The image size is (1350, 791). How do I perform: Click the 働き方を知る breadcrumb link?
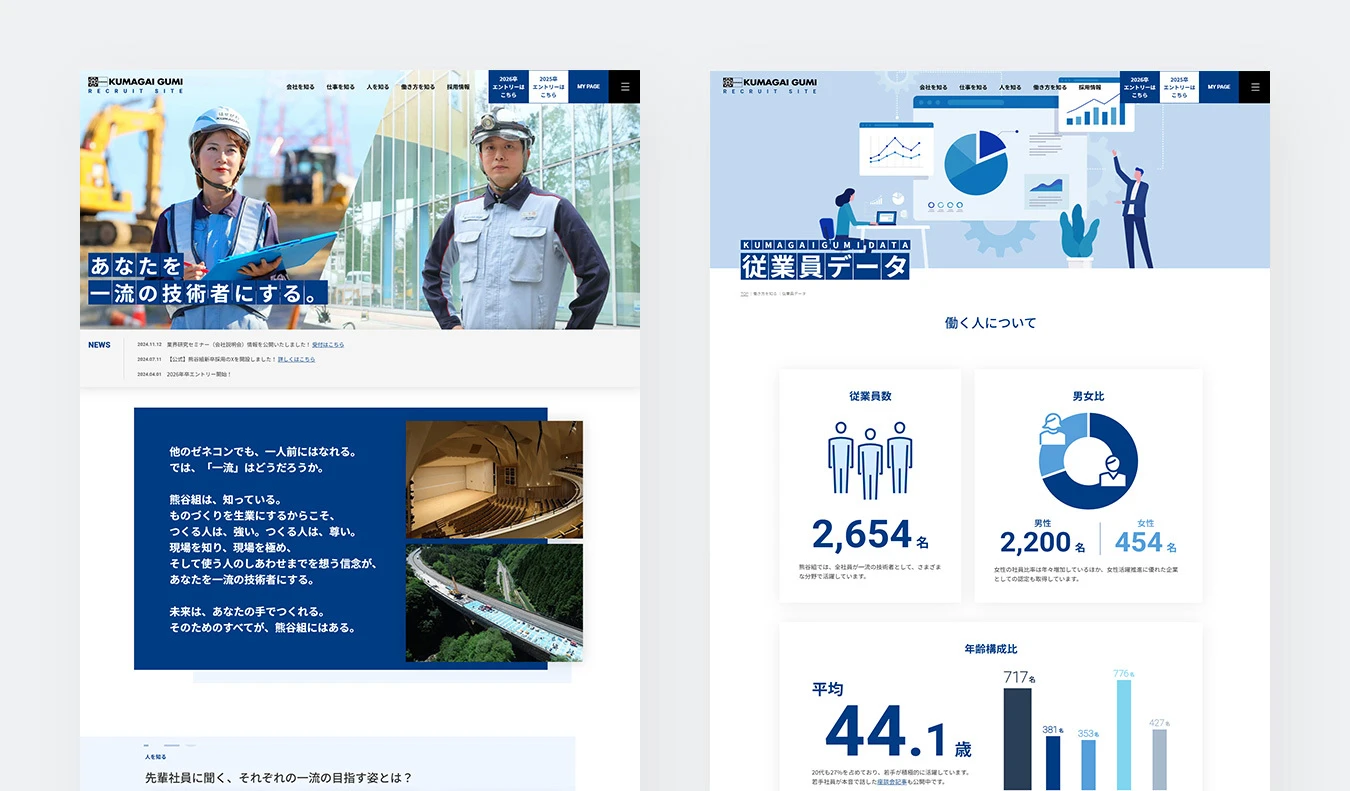pyautogui.click(x=765, y=294)
